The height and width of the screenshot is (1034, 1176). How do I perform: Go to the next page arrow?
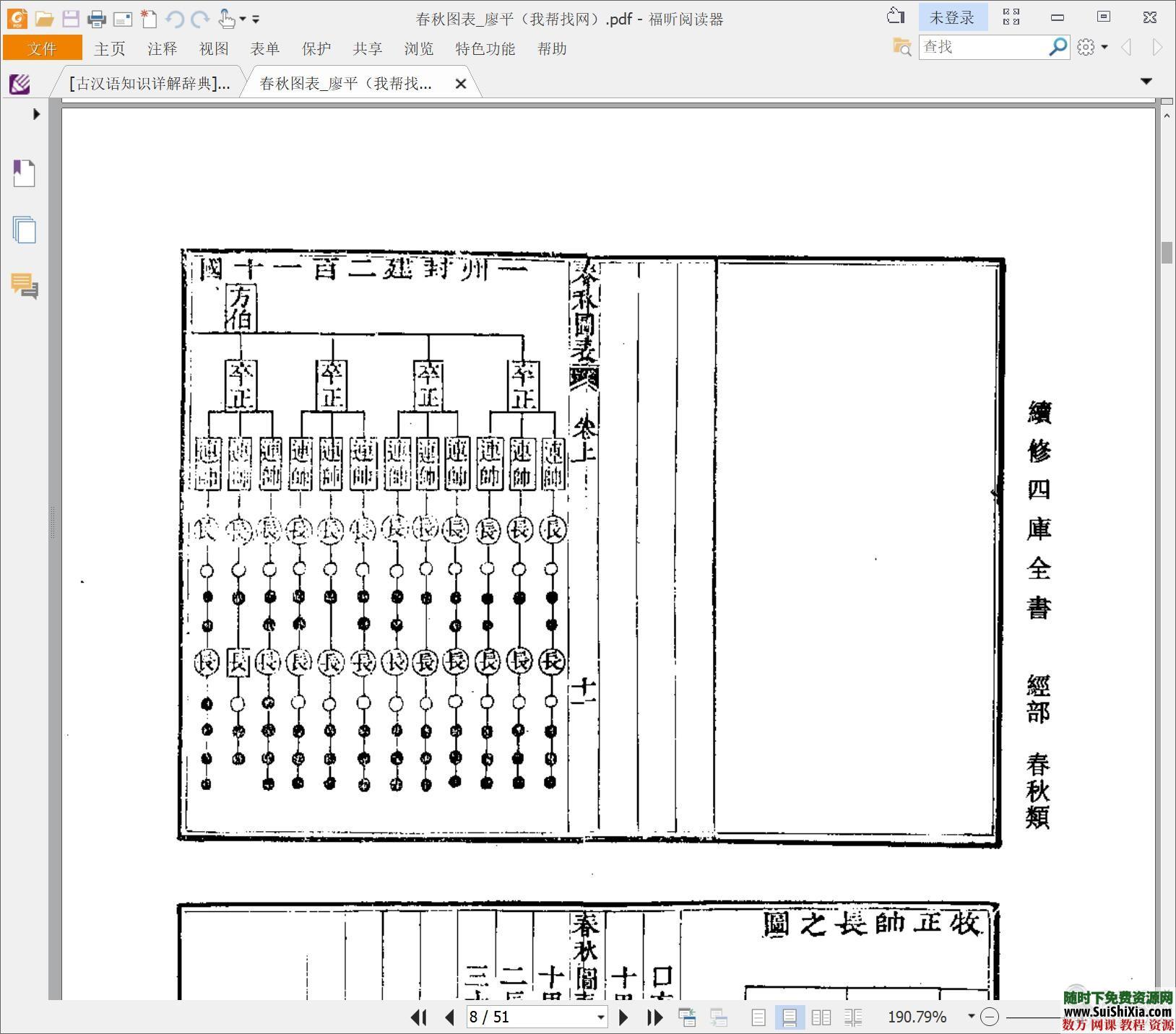click(623, 1017)
